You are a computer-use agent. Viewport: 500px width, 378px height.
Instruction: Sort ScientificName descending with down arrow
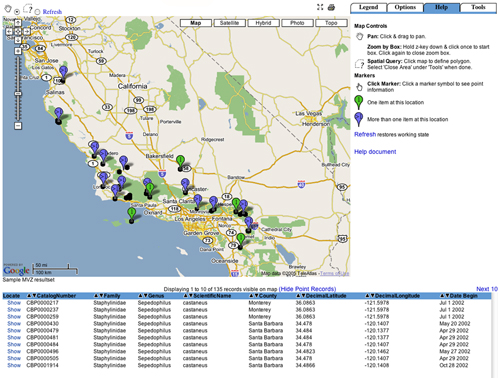pyautogui.click(x=191, y=296)
